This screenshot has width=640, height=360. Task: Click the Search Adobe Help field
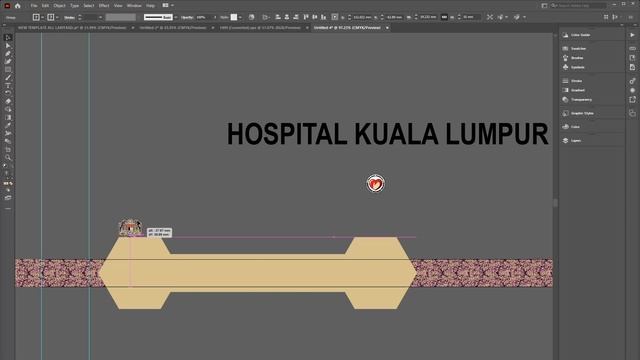(578, 6)
